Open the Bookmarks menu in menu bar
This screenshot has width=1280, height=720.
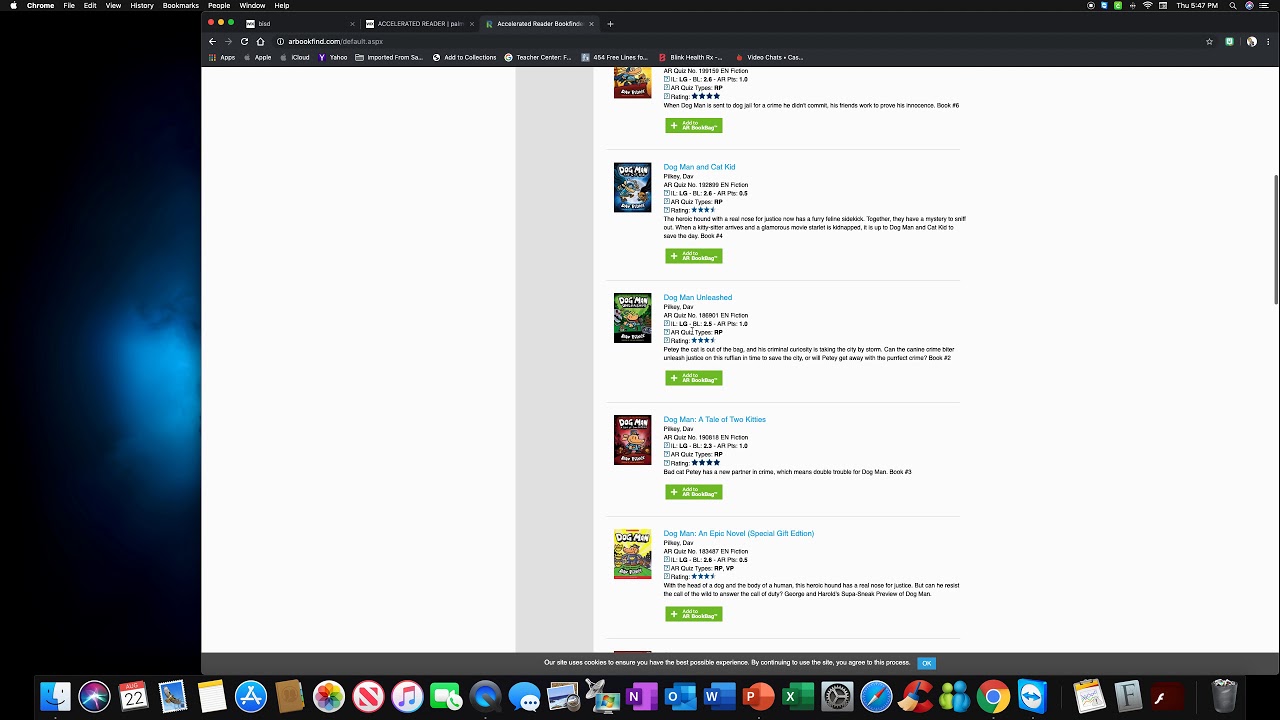point(180,6)
